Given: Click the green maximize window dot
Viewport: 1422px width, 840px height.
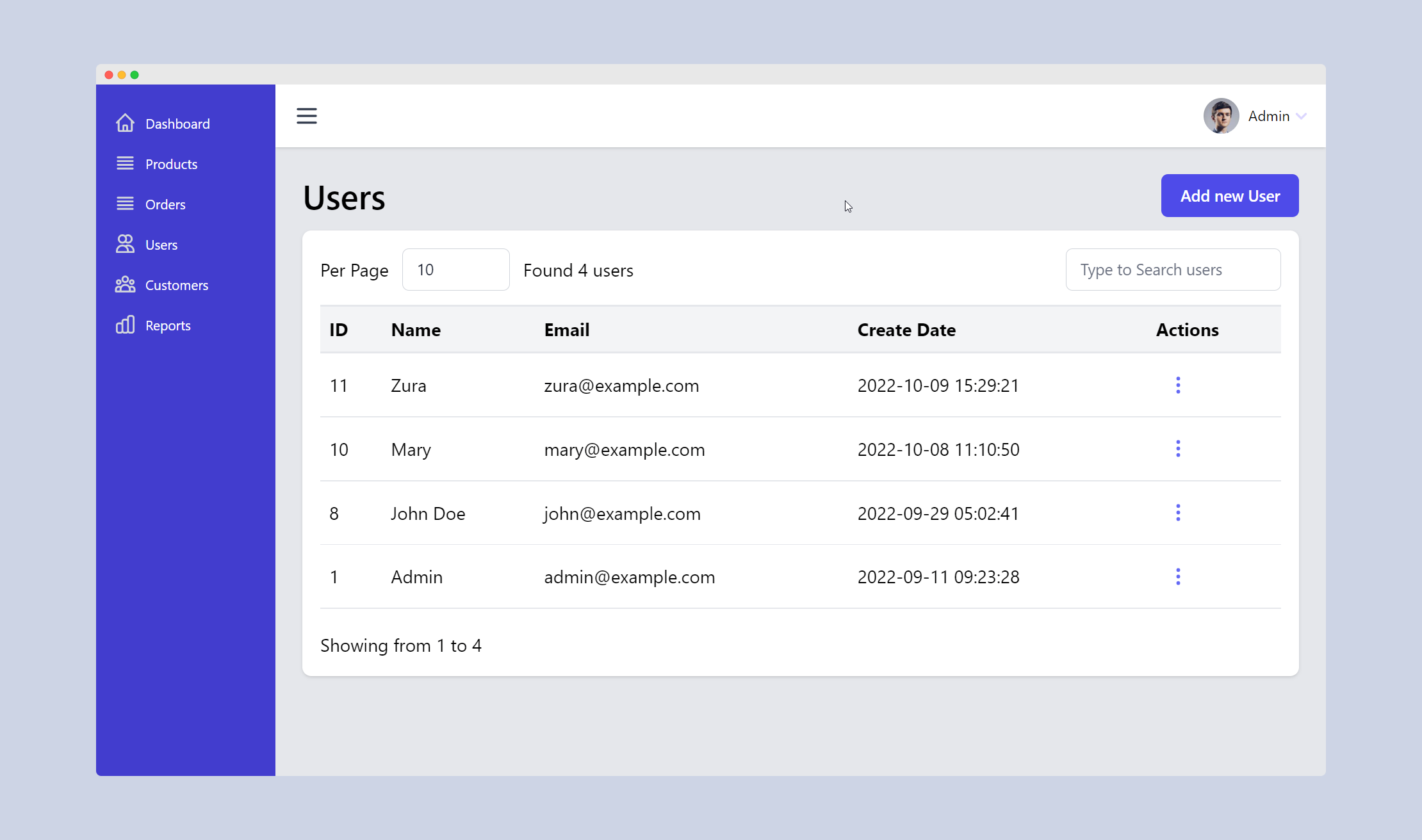Looking at the screenshot, I should (135, 75).
